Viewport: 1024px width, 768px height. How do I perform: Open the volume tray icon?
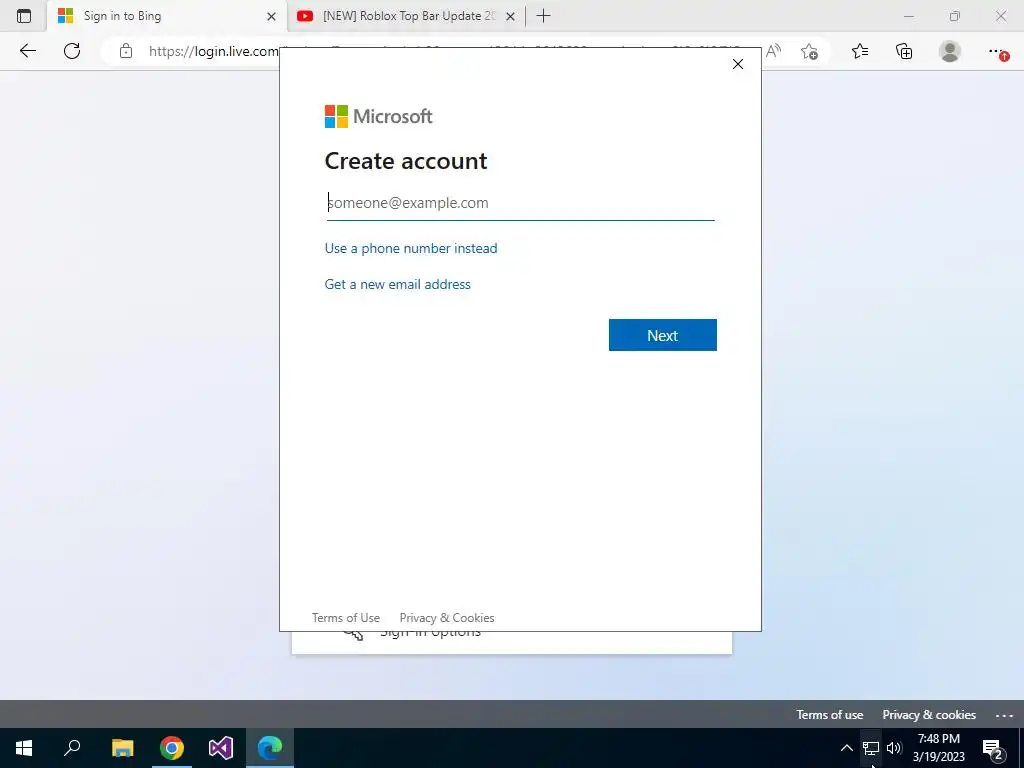894,748
